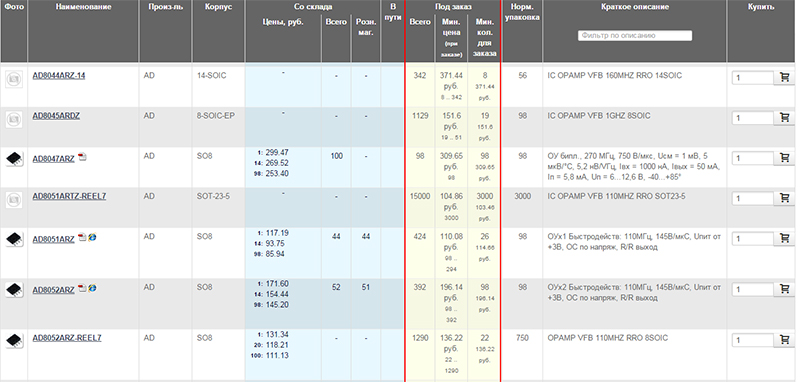The height and width of the screenshot is (382, 800).
Task: Click description 'IC OPAMP VFB 160MHZ RRO 14SOIC'
Action: pos(614,75)
